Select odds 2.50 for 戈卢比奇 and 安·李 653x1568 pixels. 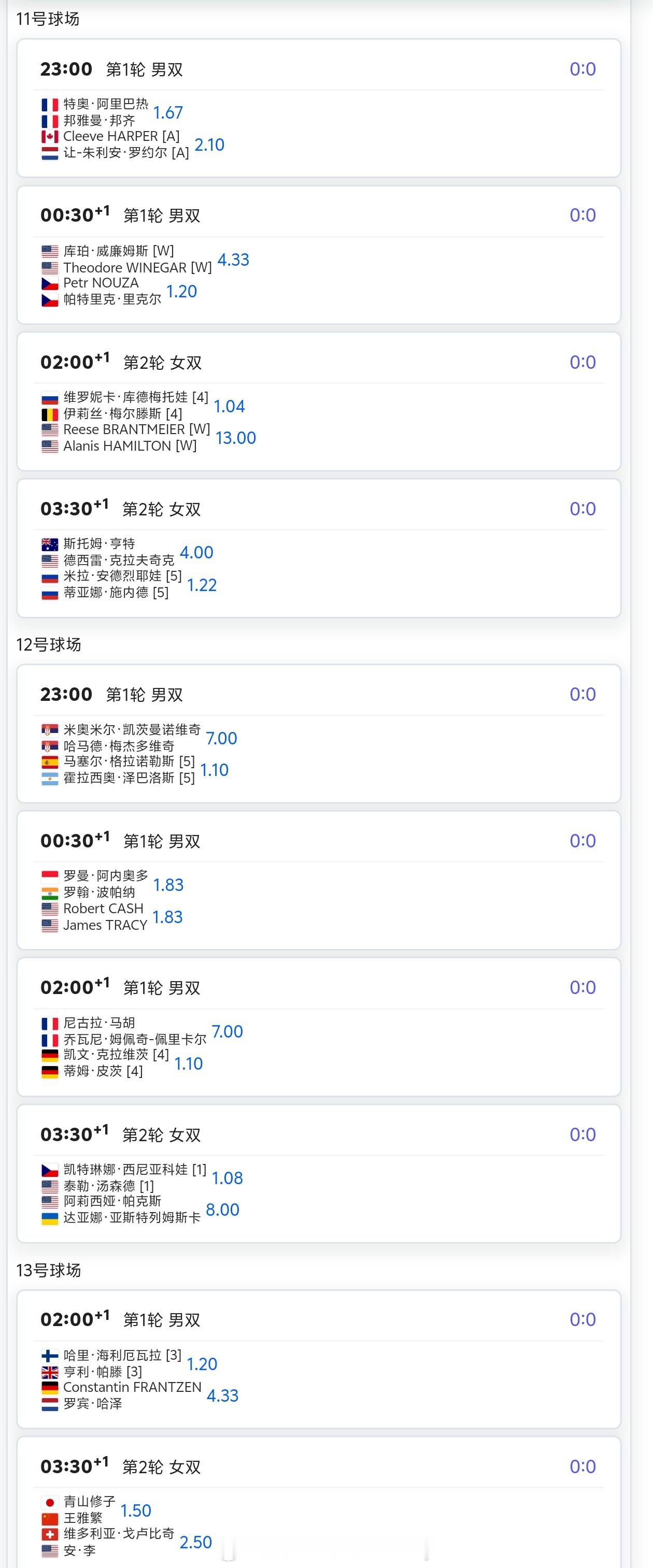pos(195,1542)
